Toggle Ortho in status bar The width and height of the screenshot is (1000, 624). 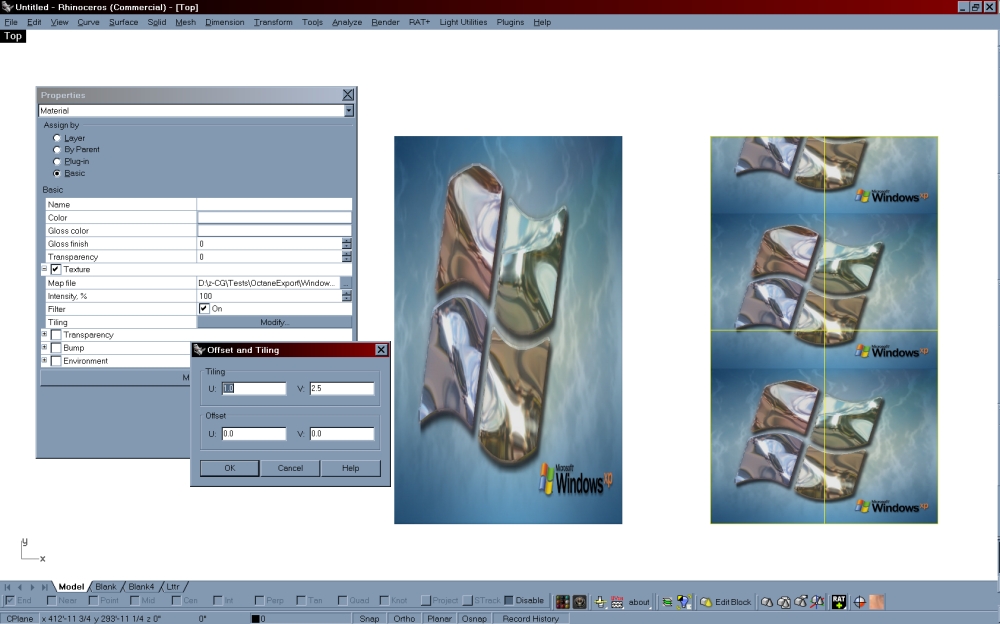point(404,618)
